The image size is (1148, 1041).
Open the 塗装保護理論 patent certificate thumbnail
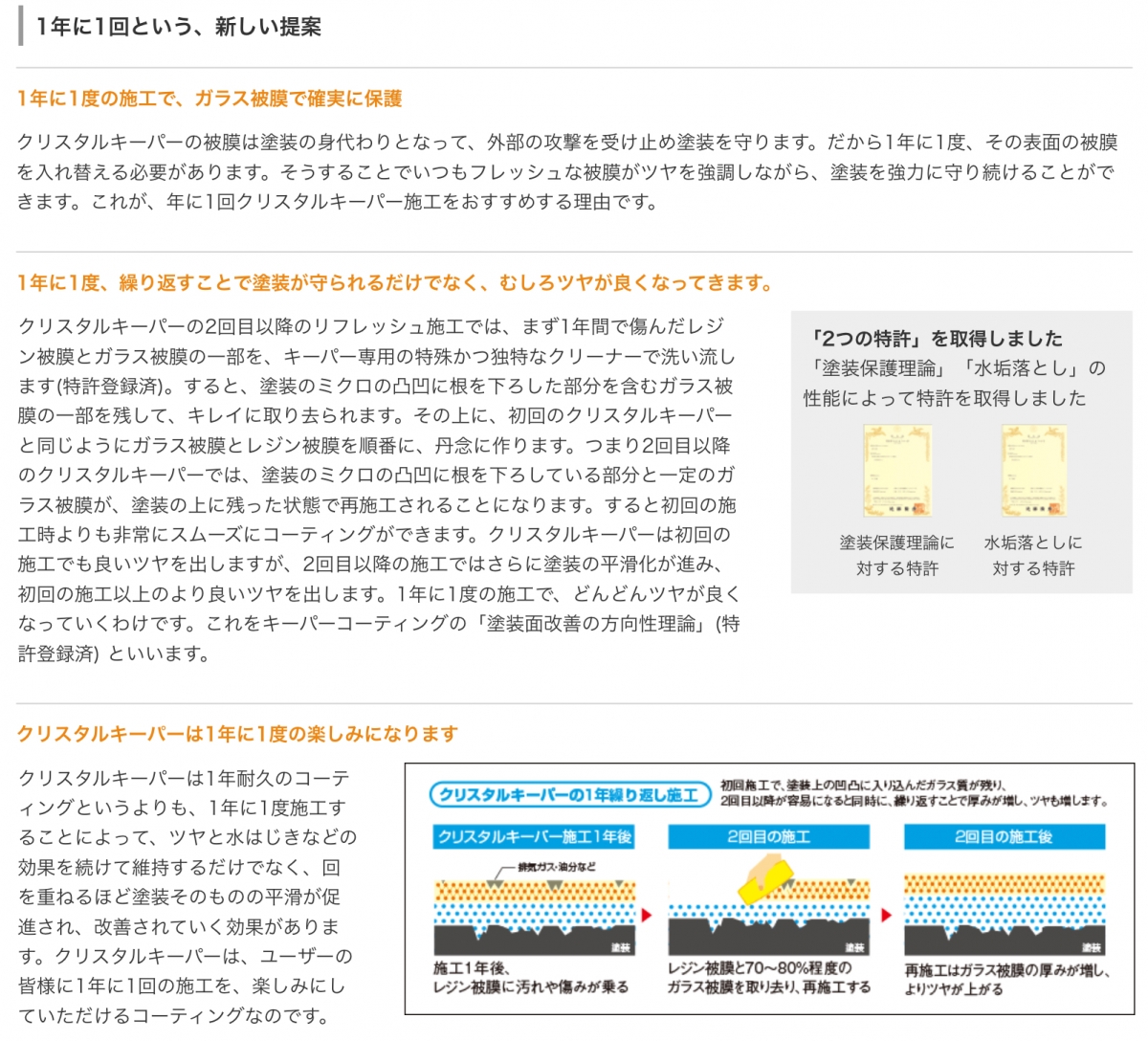[x=897, y=472]
